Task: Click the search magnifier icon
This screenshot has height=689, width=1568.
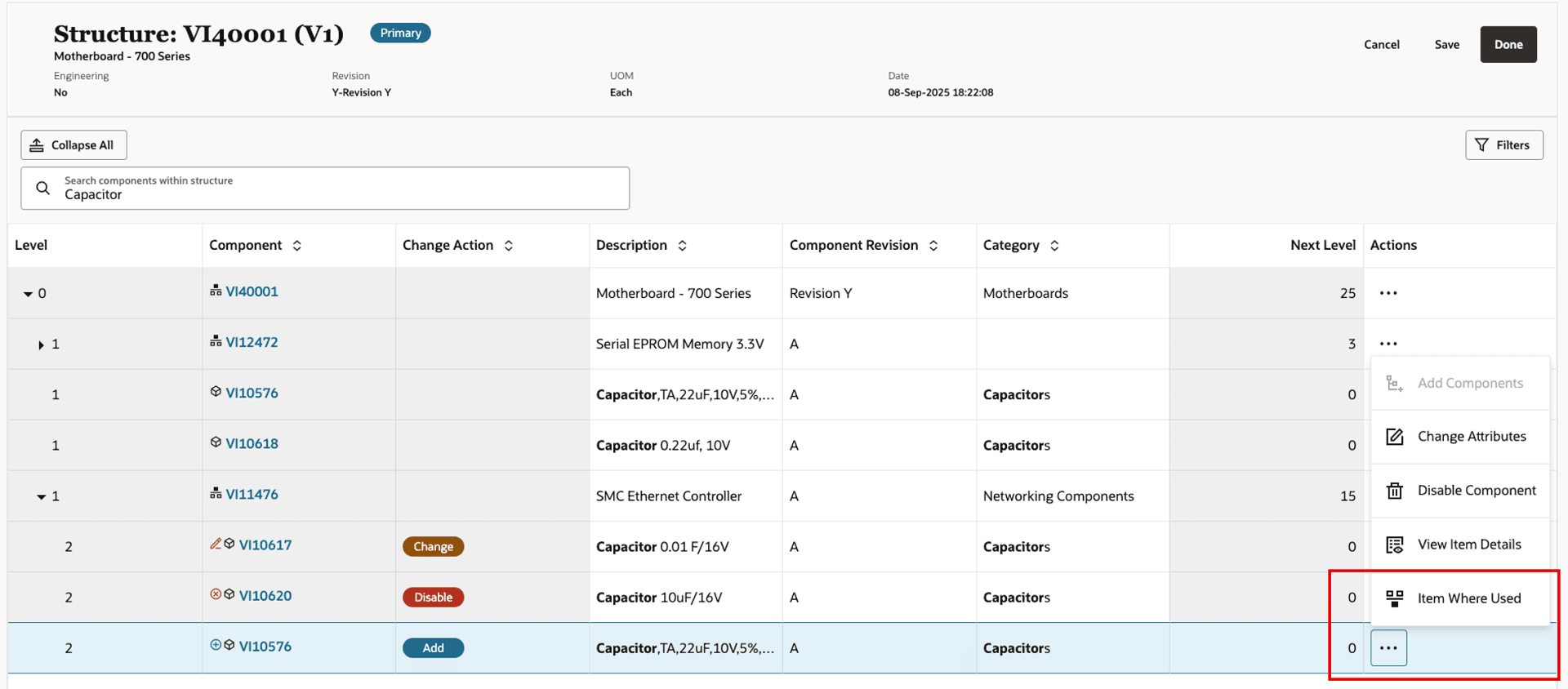Action: (x=43, y=188)
